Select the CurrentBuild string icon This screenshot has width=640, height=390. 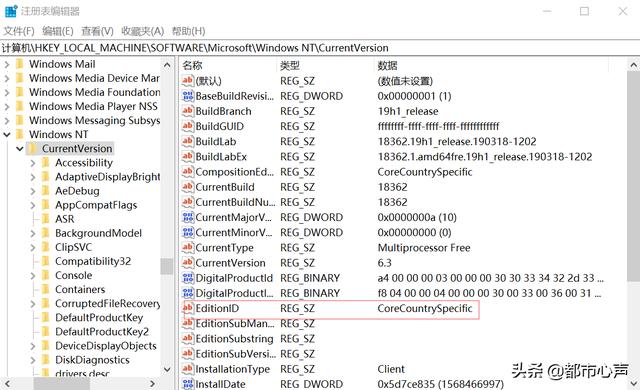(188, 186)
